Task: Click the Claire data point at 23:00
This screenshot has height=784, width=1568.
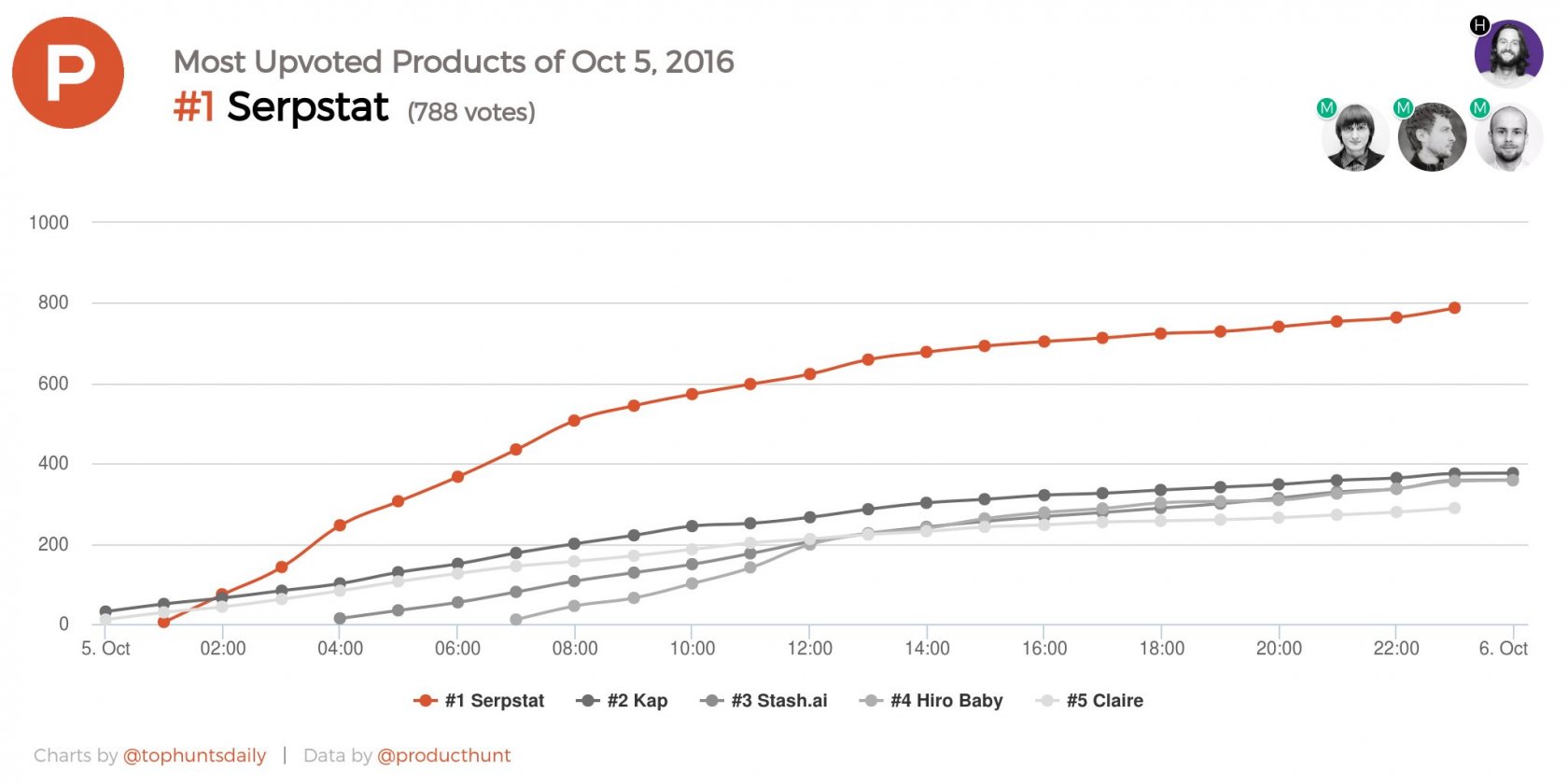Action: (x=1454, y=509)
